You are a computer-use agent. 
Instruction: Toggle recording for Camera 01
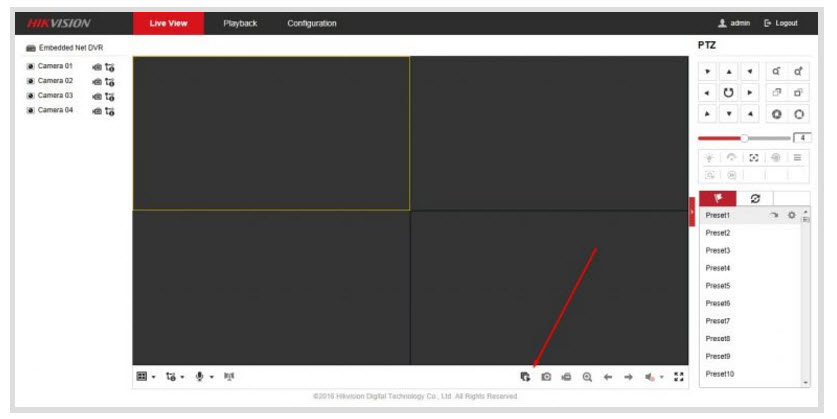[x=96, y=67]
